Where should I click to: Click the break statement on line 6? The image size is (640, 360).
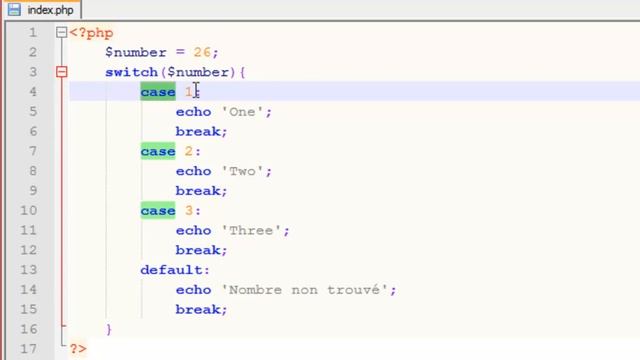click(x=201, y=131)
